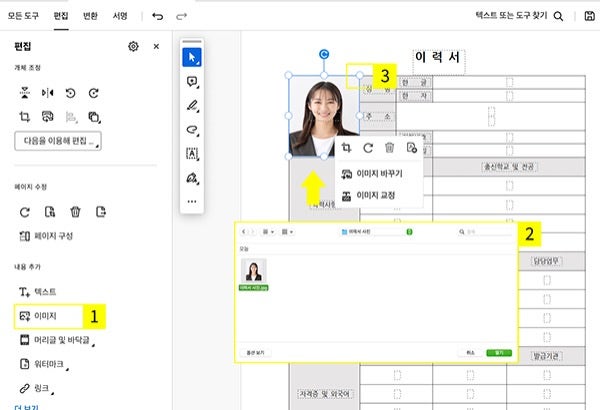Undo the last action in the top bar
Image resolution: width=600 pixels, height=410 pixels.
pyautogui.click(x=158, y=16)
